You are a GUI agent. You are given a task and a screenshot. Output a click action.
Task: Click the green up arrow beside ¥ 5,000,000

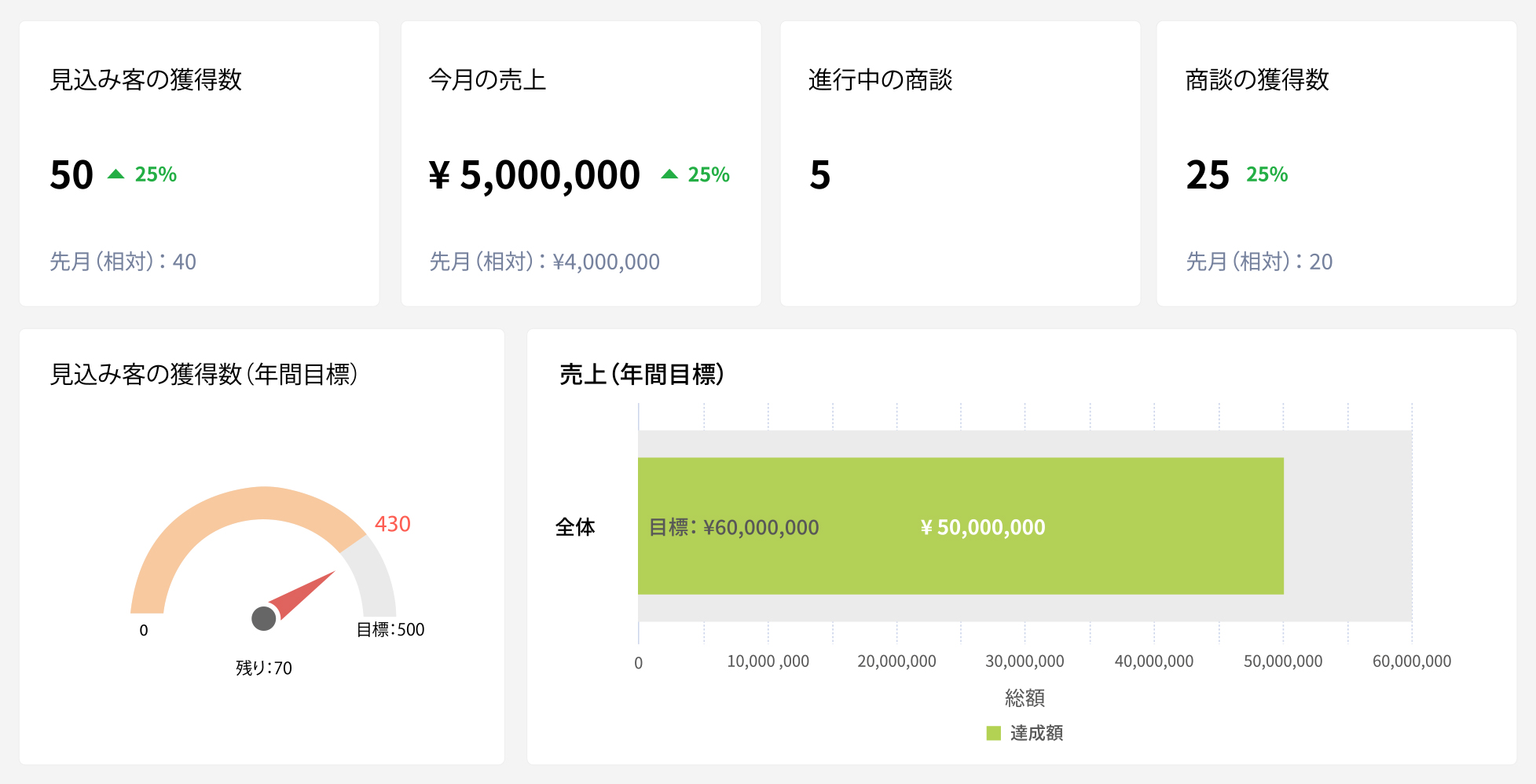click(669, 174)
